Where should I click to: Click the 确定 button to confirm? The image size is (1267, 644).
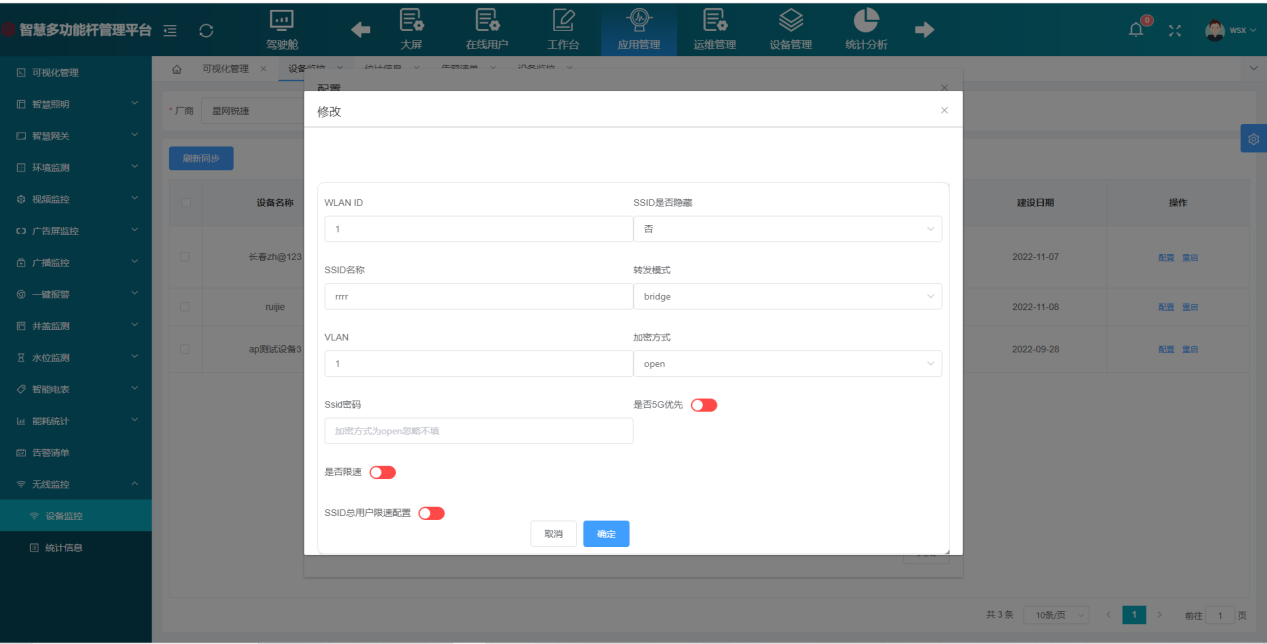pos(606,533)
